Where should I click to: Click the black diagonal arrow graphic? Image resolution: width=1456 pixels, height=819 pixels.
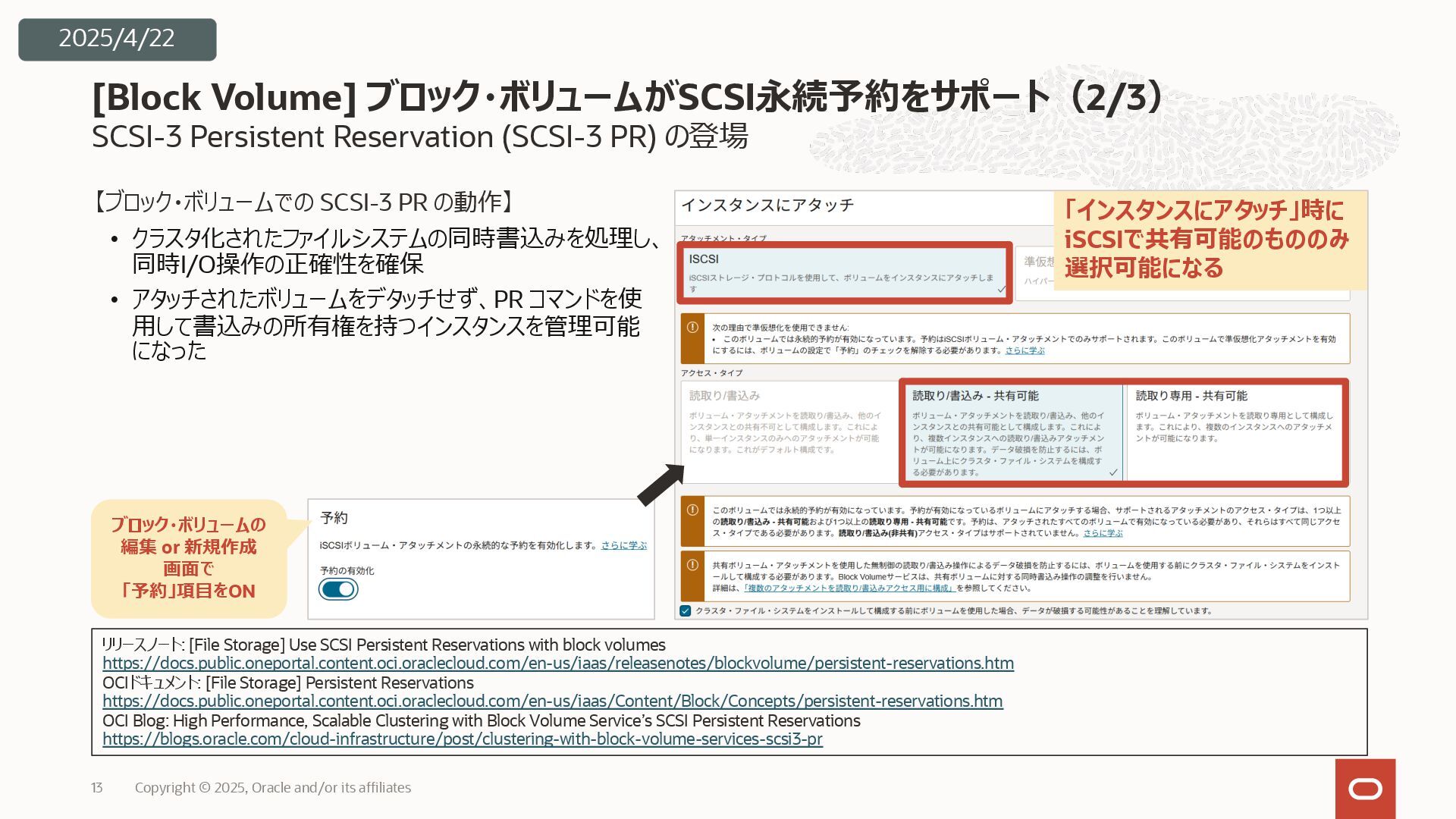tap(661, 485)
